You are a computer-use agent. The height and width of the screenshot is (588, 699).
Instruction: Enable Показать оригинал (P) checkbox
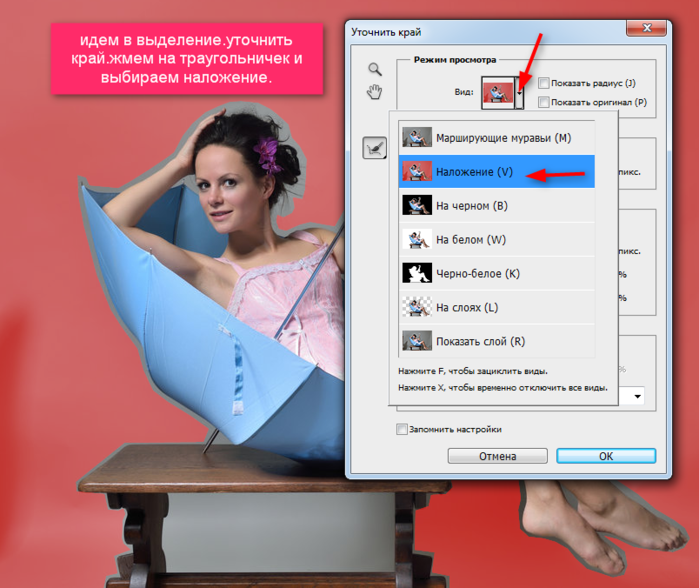543,102
